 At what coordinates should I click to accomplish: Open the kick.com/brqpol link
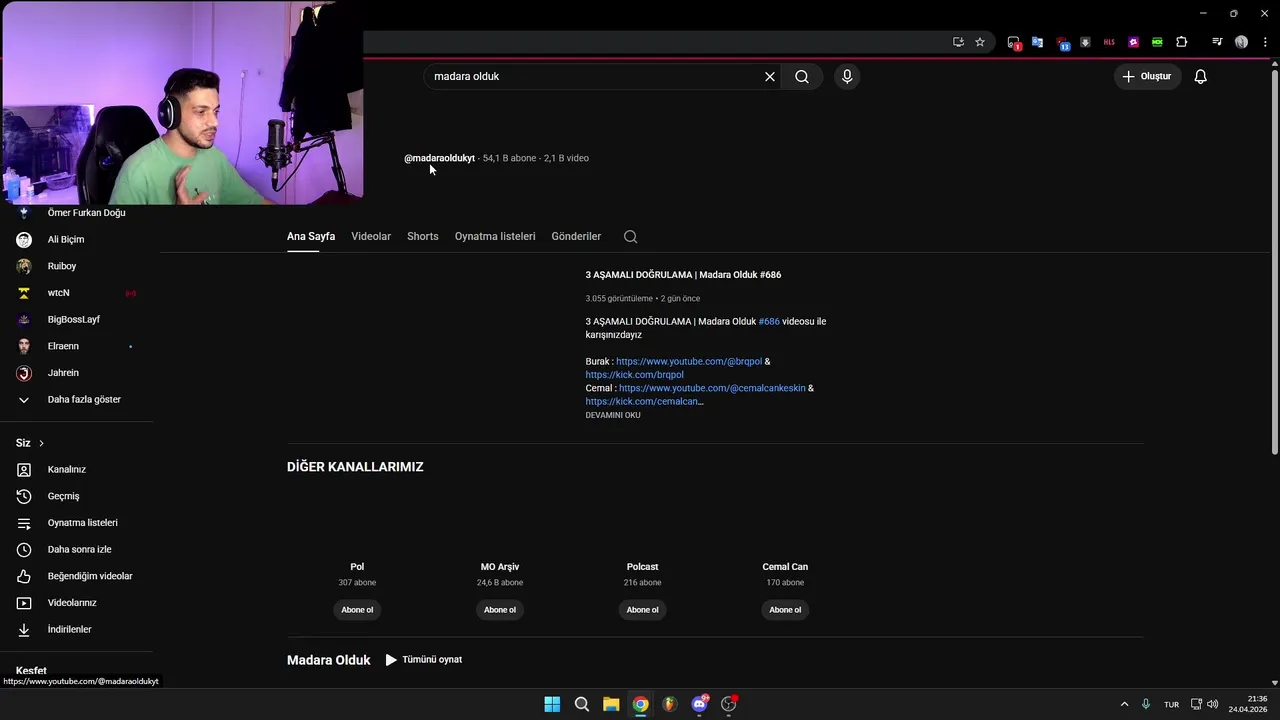635,375
